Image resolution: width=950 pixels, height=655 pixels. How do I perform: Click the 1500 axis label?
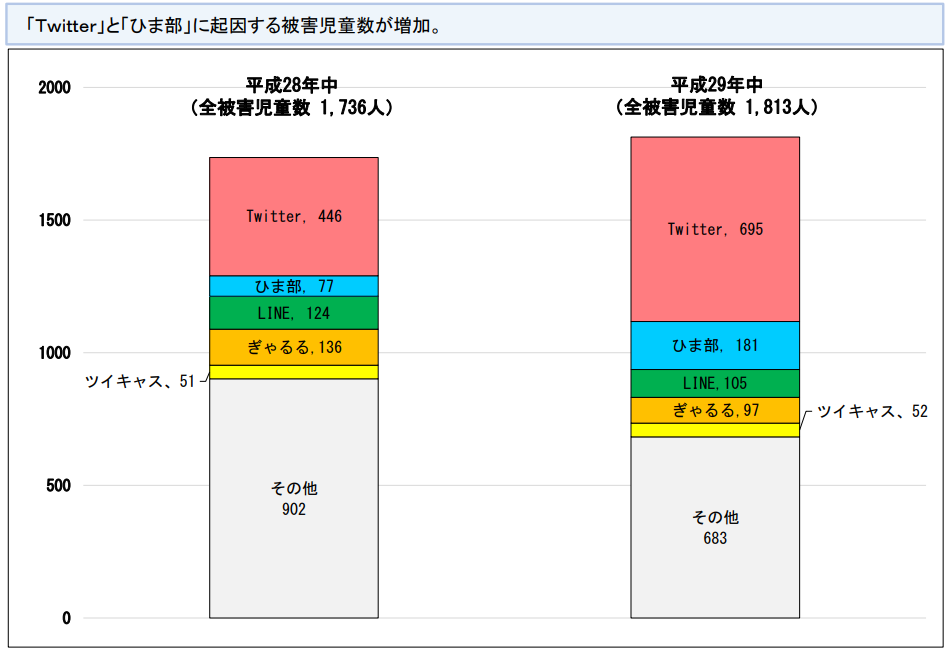[x=55, y=220]
